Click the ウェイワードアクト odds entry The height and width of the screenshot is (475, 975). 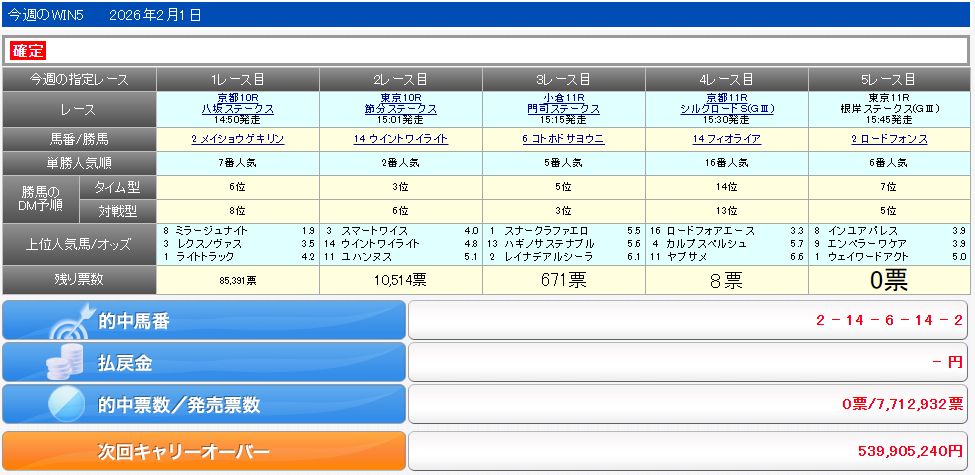[x=889, y=257]
